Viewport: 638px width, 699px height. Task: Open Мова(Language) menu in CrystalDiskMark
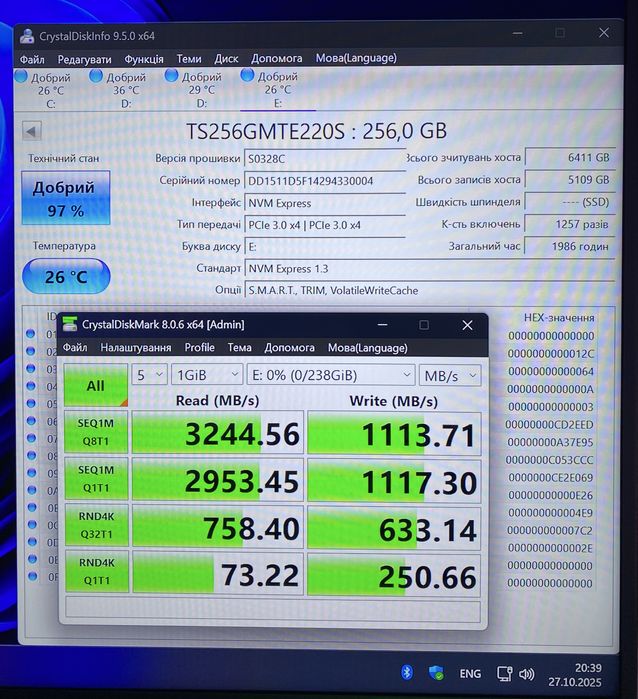click(367, 348)
